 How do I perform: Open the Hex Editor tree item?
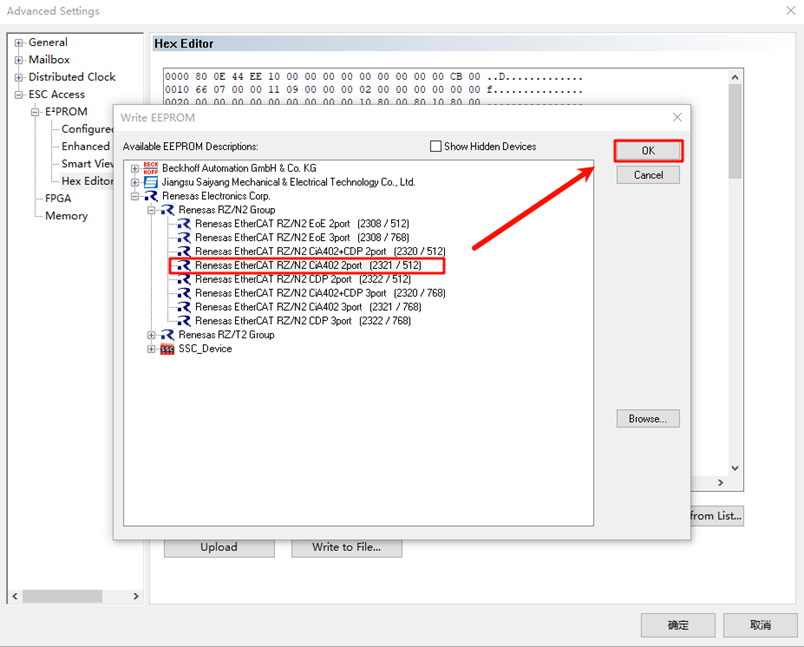pos(87,181)
